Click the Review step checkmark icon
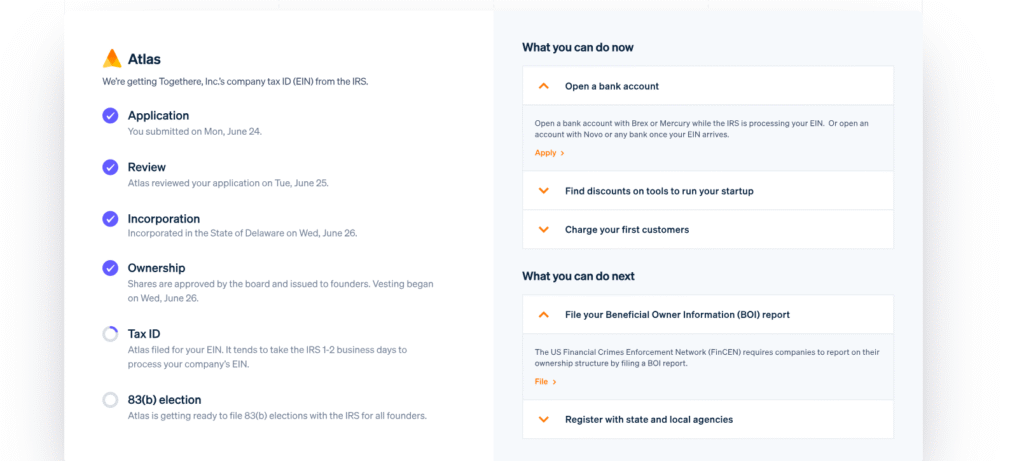This screenshot has height=461, width=1024. pyautogui.click(x=111, y=167)
